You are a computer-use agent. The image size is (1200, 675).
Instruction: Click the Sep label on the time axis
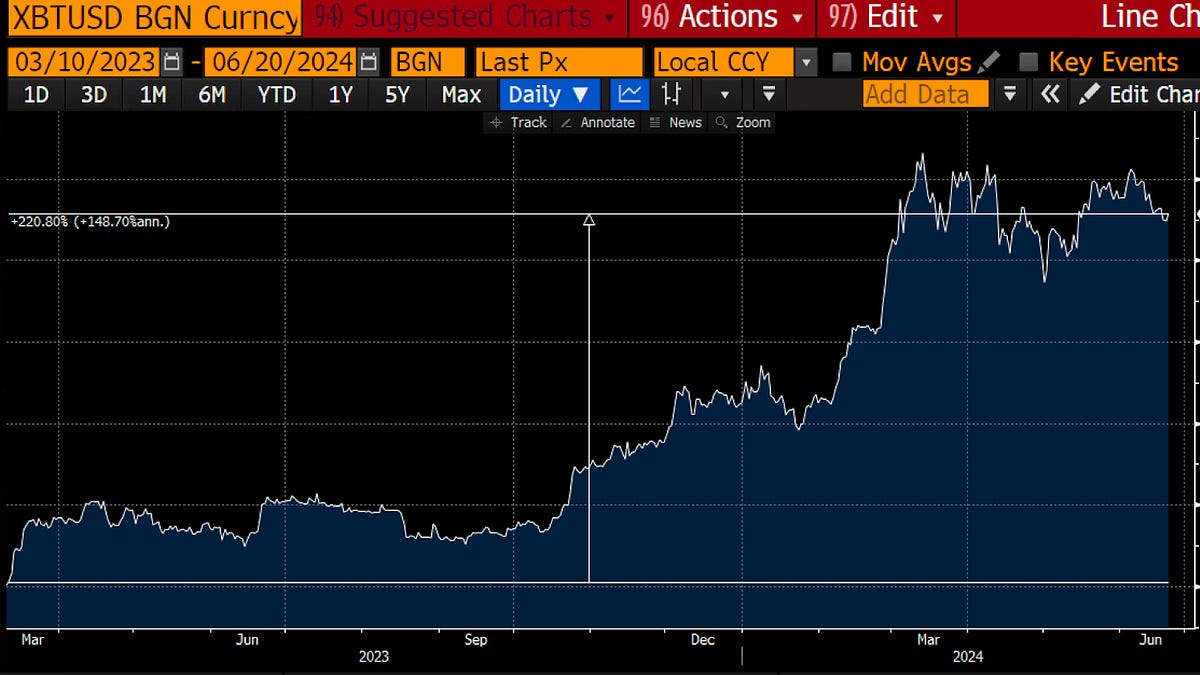(x=476, y=639)
